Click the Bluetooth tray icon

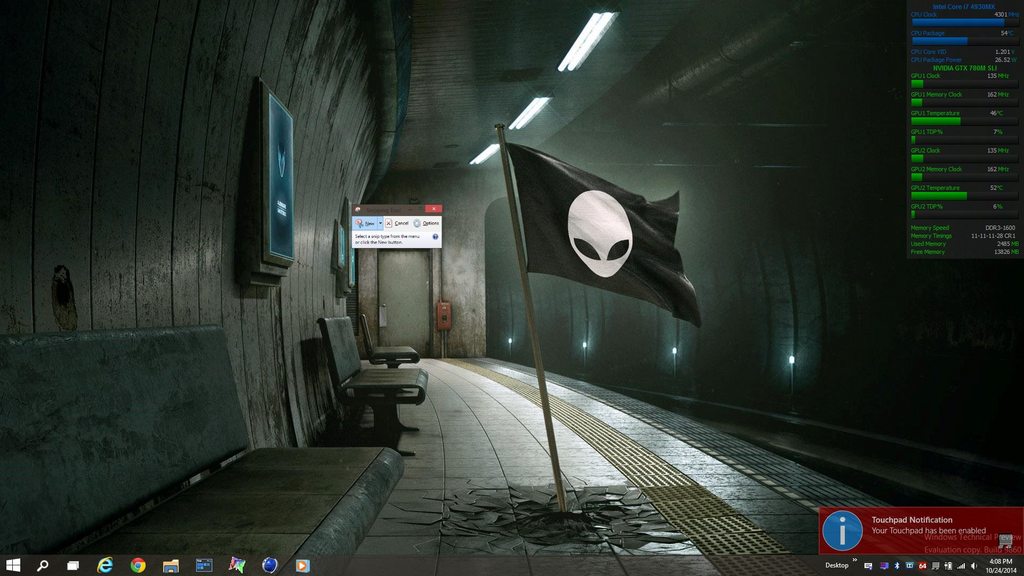897,566
